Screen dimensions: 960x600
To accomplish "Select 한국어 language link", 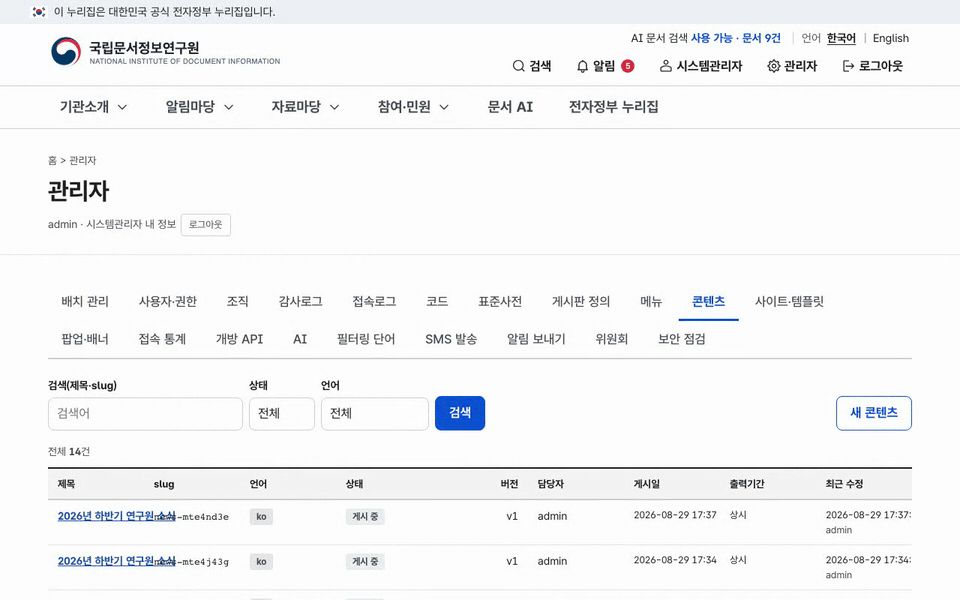I will [x=841, y=39].
